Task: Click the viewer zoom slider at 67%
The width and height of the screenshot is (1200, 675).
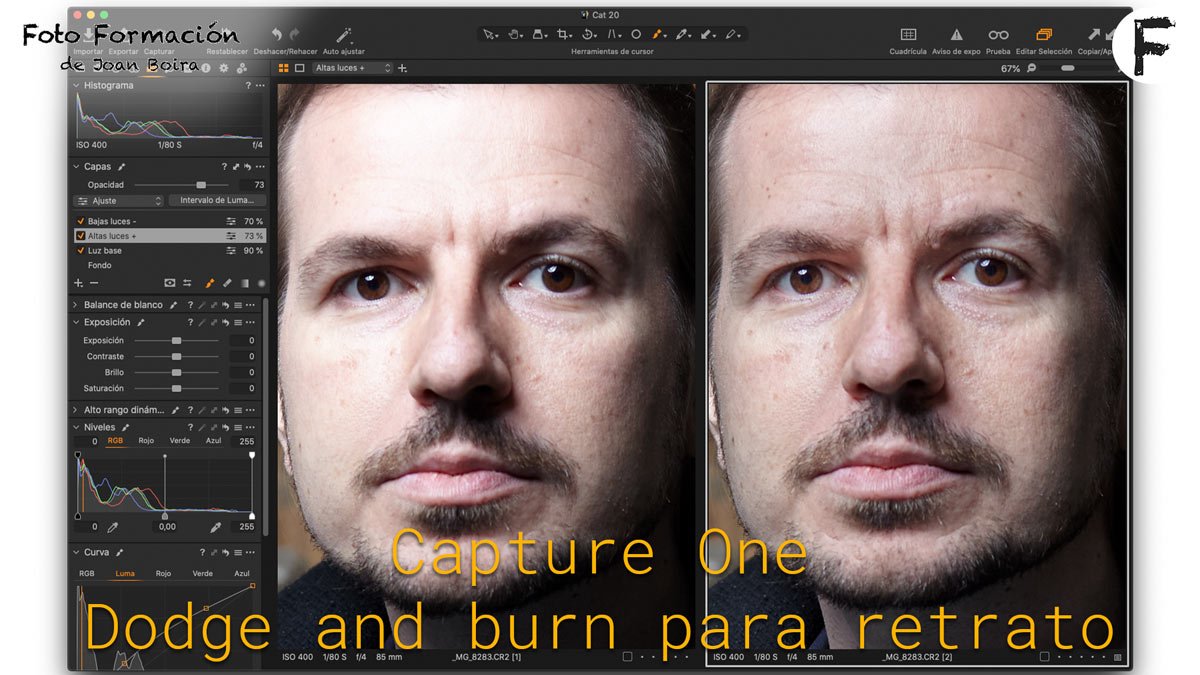Action: pos(1068,68)
